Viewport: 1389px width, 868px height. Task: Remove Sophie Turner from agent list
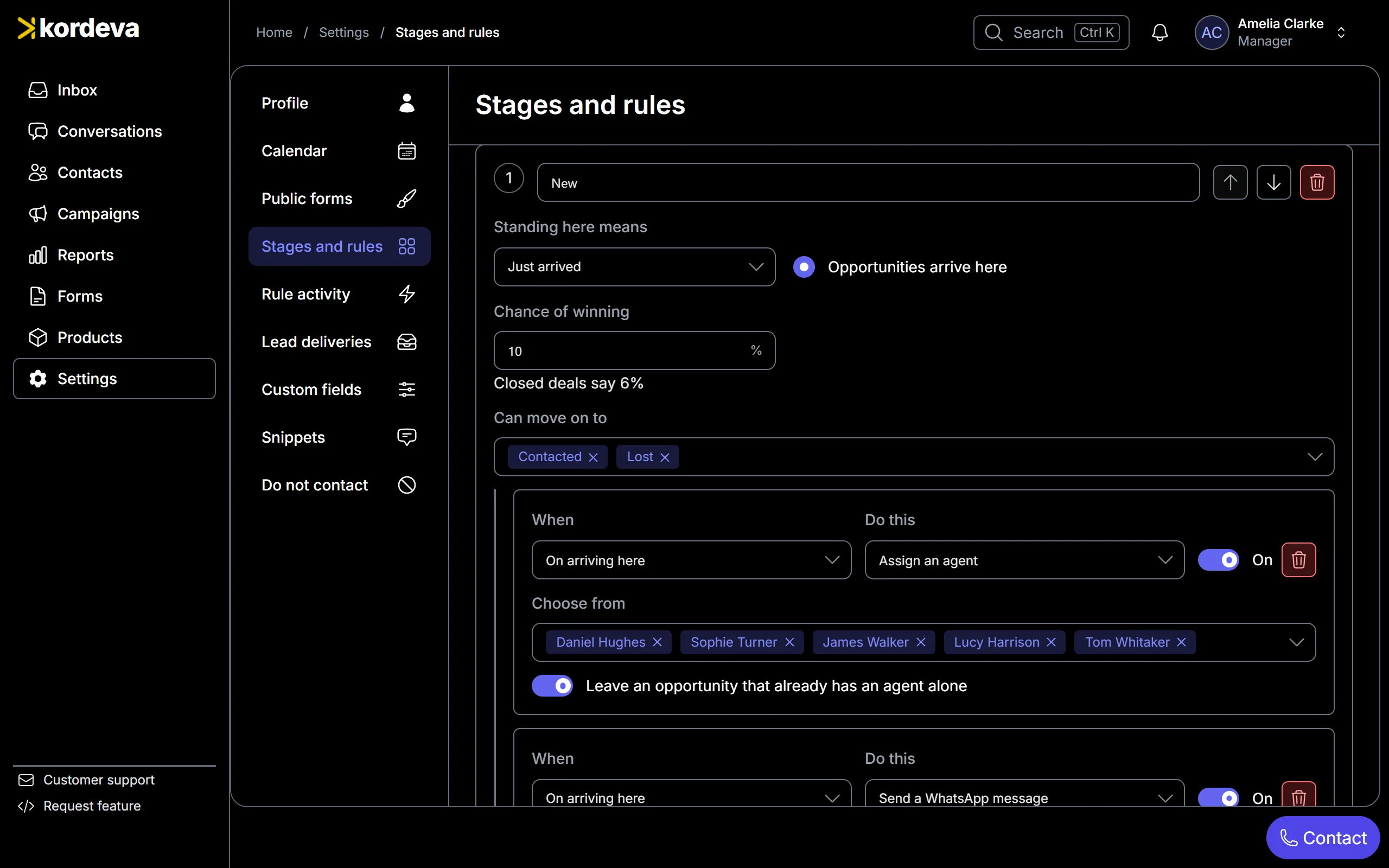pos(790,642)
